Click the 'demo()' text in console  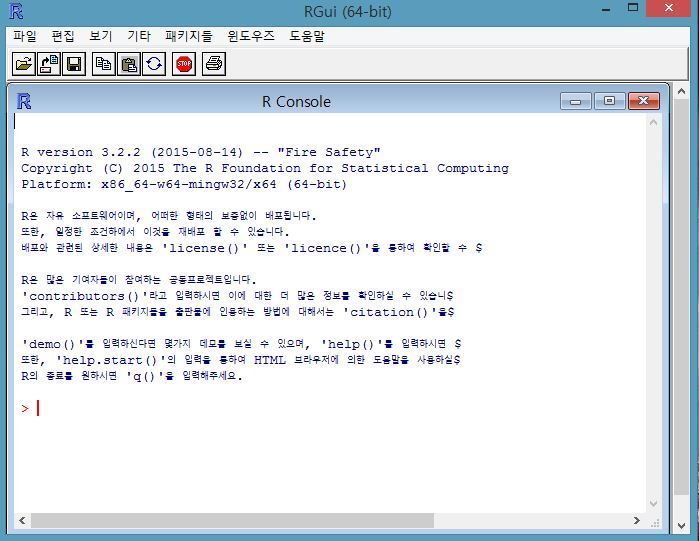(x=53, y=344)
